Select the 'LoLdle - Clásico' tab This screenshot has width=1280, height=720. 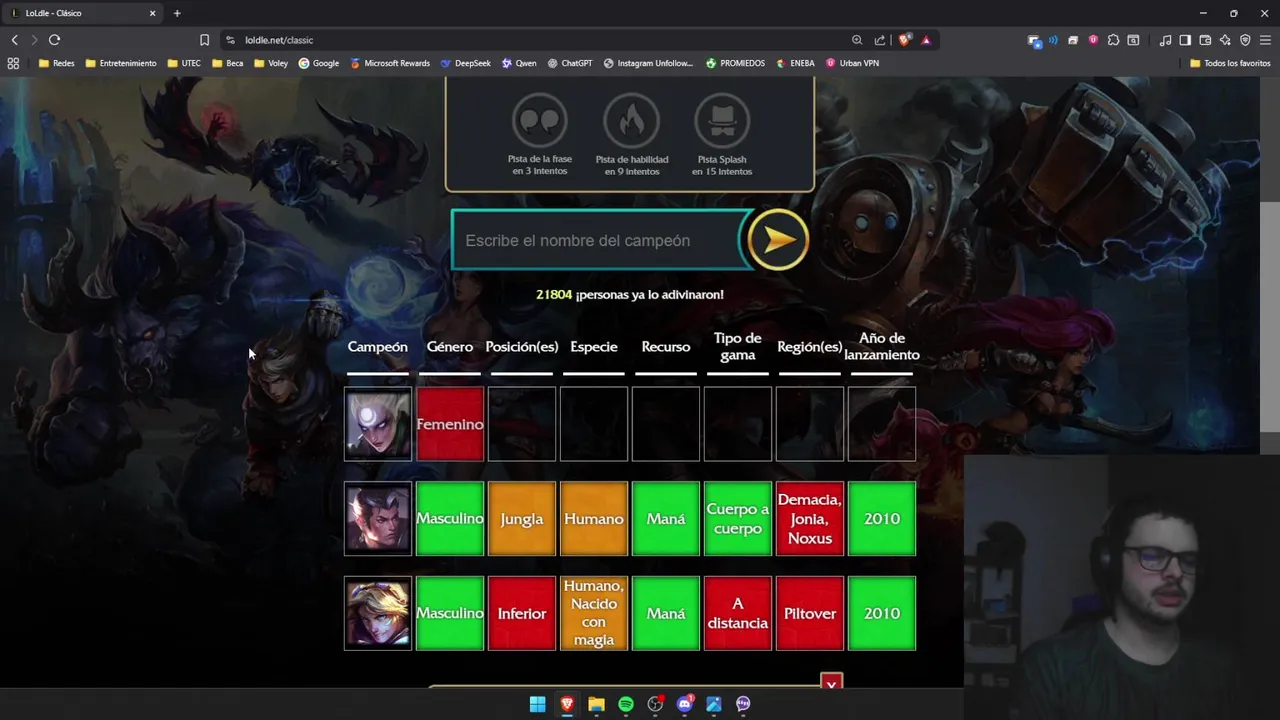coord(82,13)
